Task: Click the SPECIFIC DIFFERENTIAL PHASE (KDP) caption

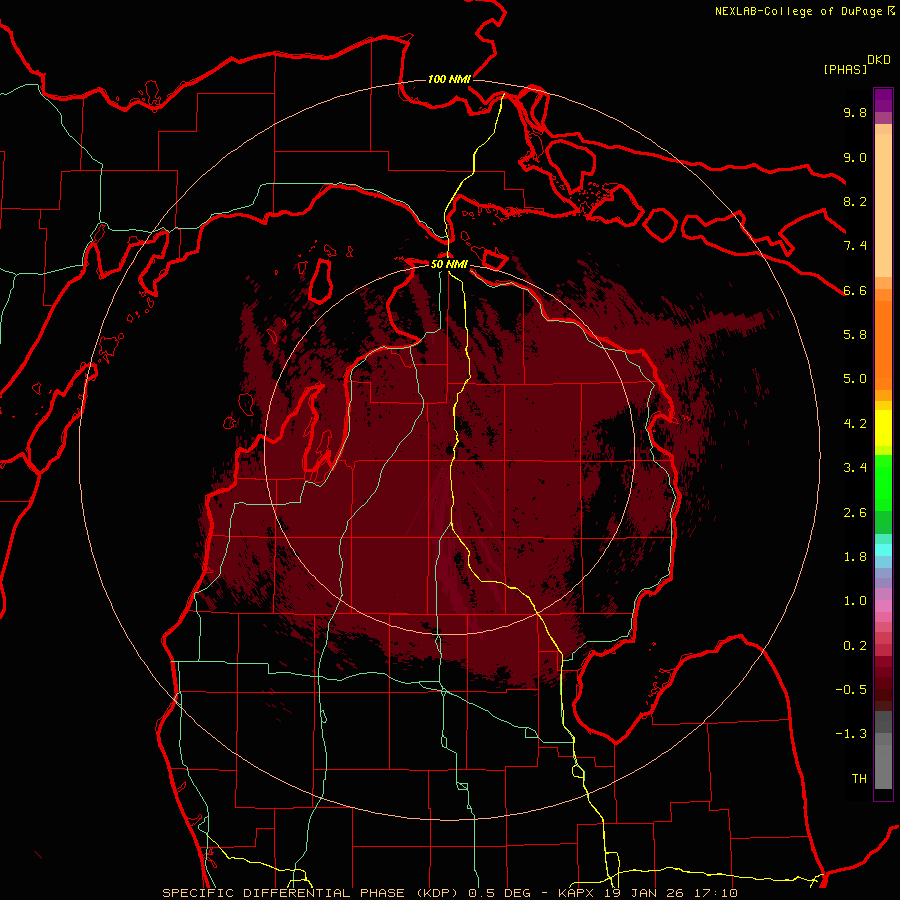Action: click(312, 893)
